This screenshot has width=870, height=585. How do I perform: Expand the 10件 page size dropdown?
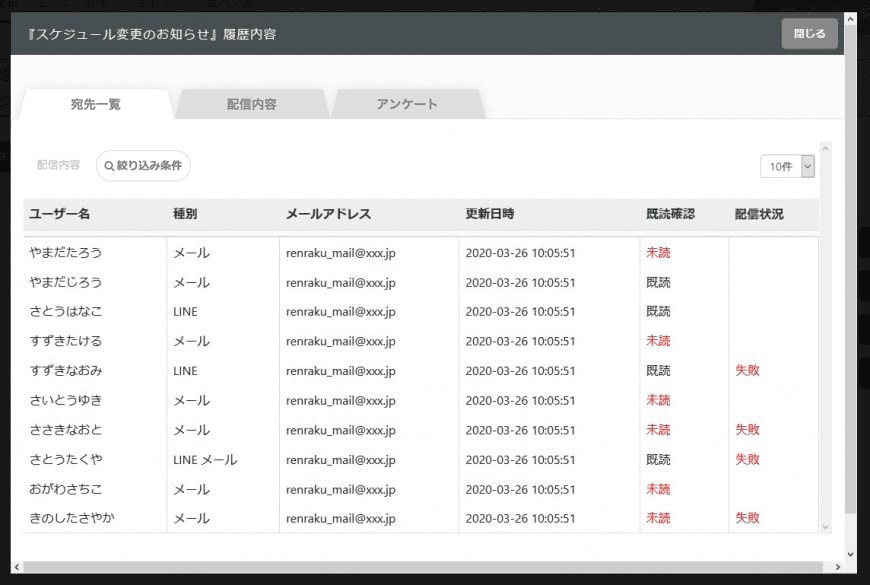click(787, 167)
